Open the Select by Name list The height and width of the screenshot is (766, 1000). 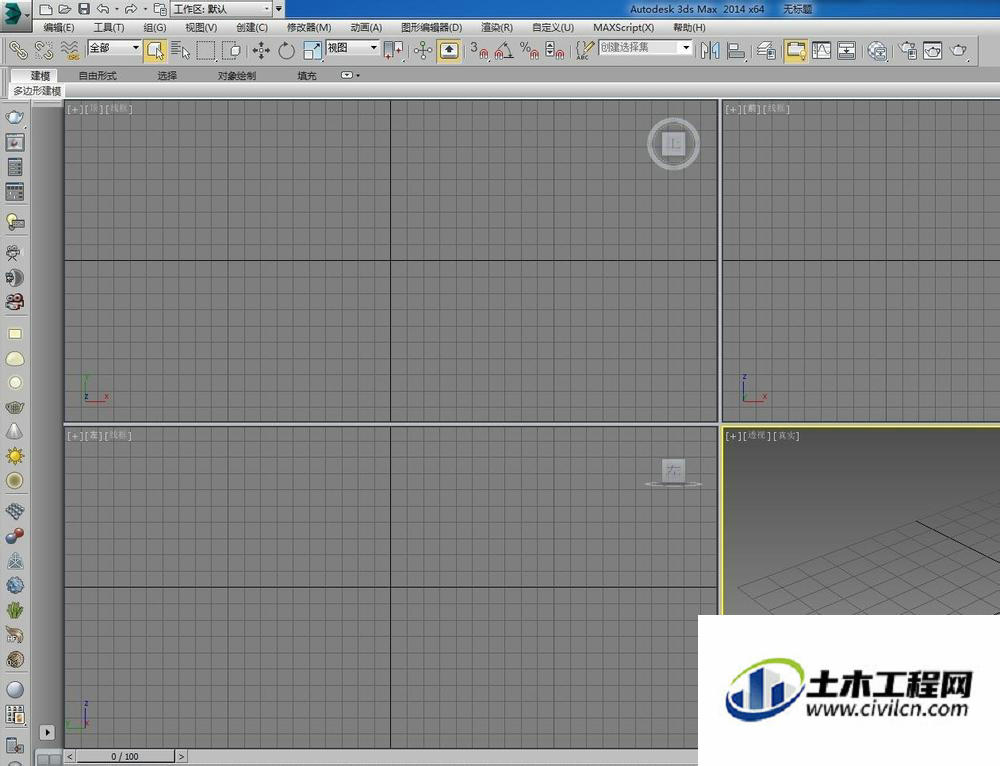pyautogui.click(x=180, y=50)
